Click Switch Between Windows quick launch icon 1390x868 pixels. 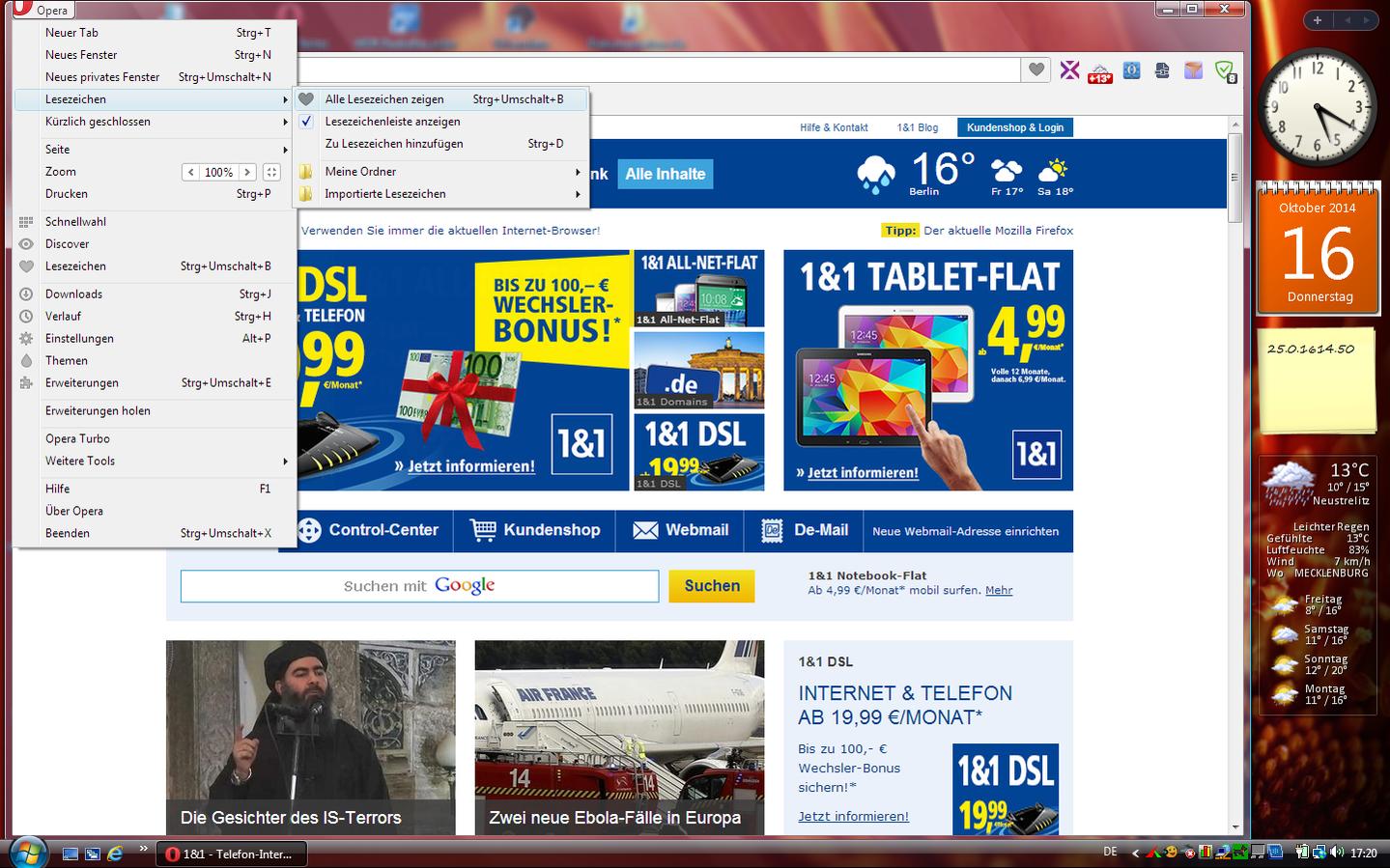coord(93,854)
